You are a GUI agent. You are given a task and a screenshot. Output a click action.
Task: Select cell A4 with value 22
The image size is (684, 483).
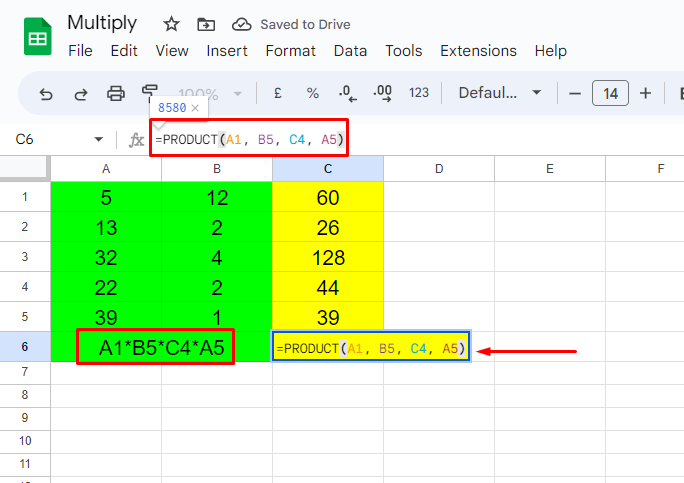click(x=106, y=287)
